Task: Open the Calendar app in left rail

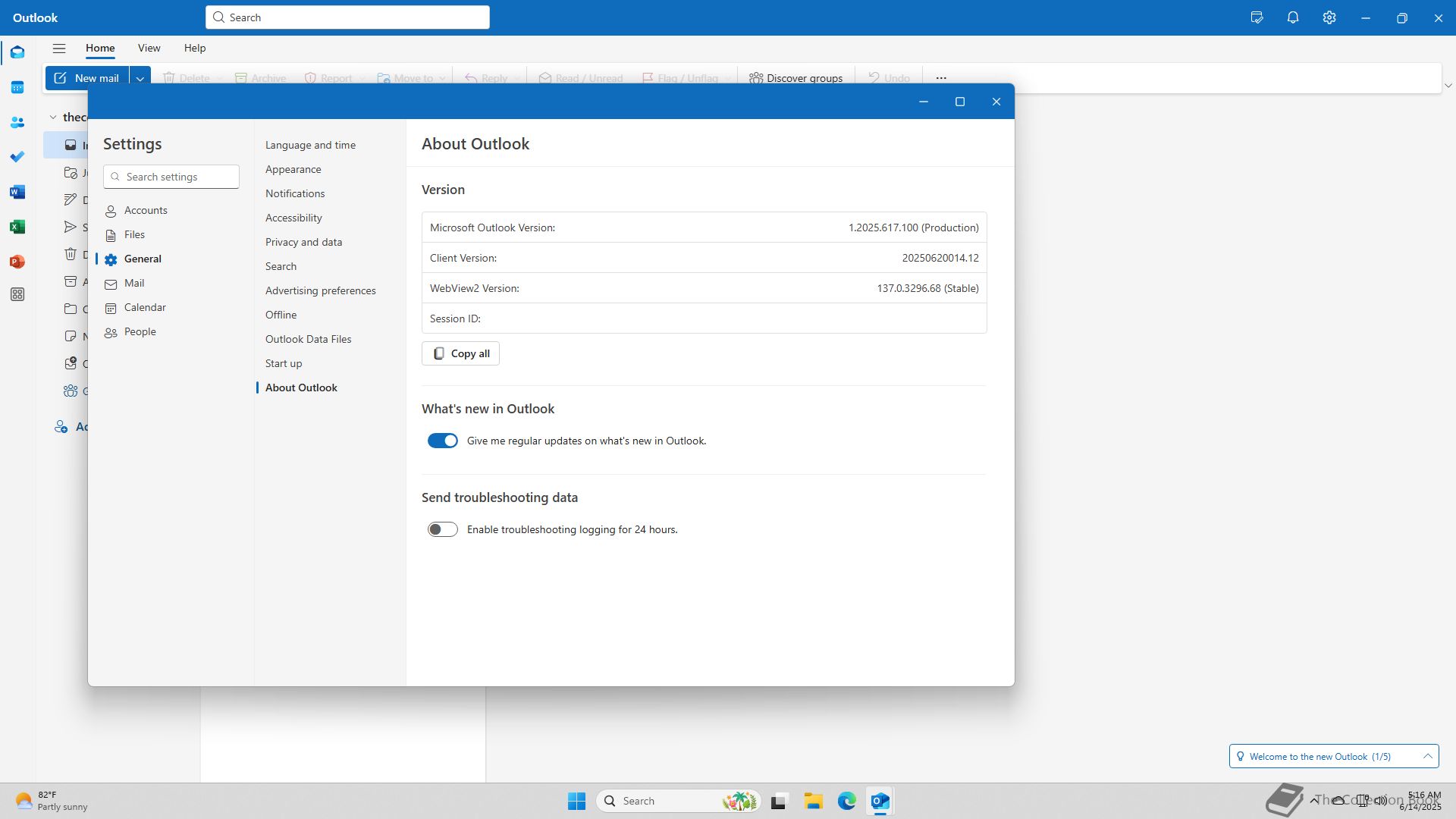Action: click(17, 87)
